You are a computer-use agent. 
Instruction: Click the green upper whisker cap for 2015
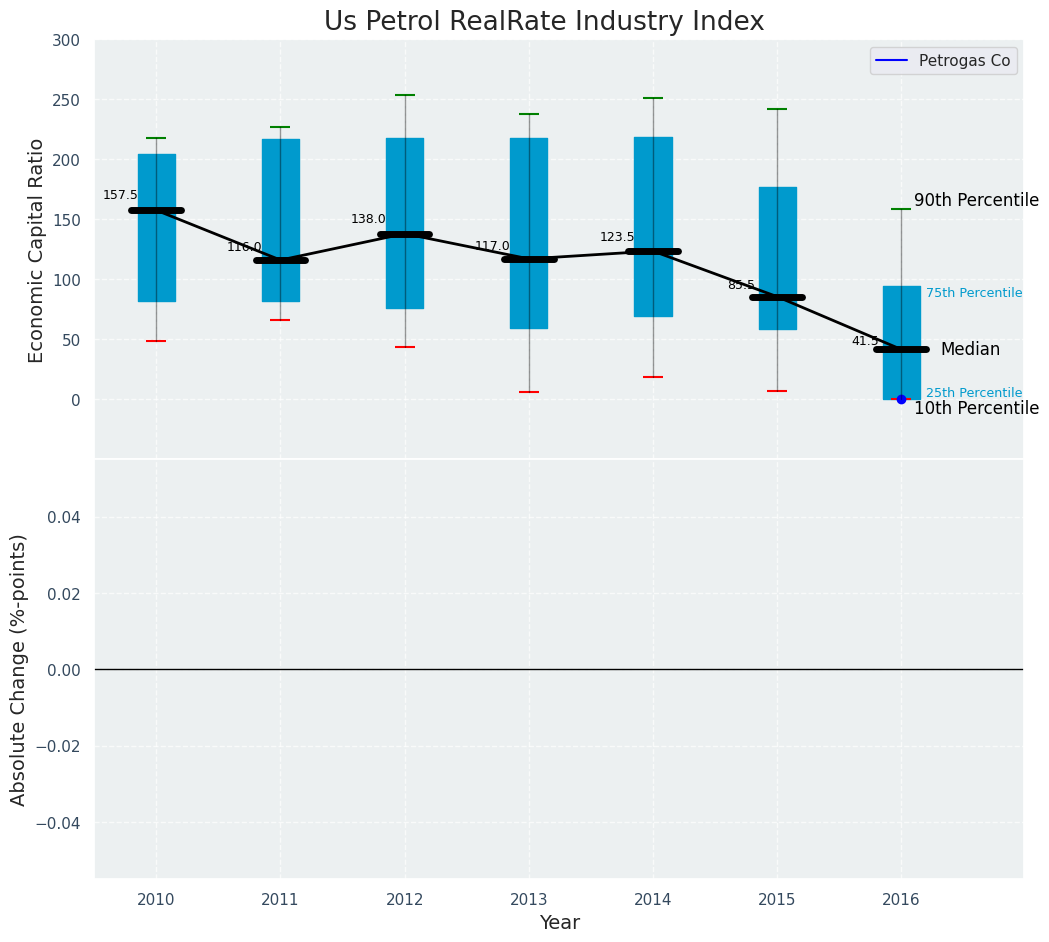click(777, 109)
